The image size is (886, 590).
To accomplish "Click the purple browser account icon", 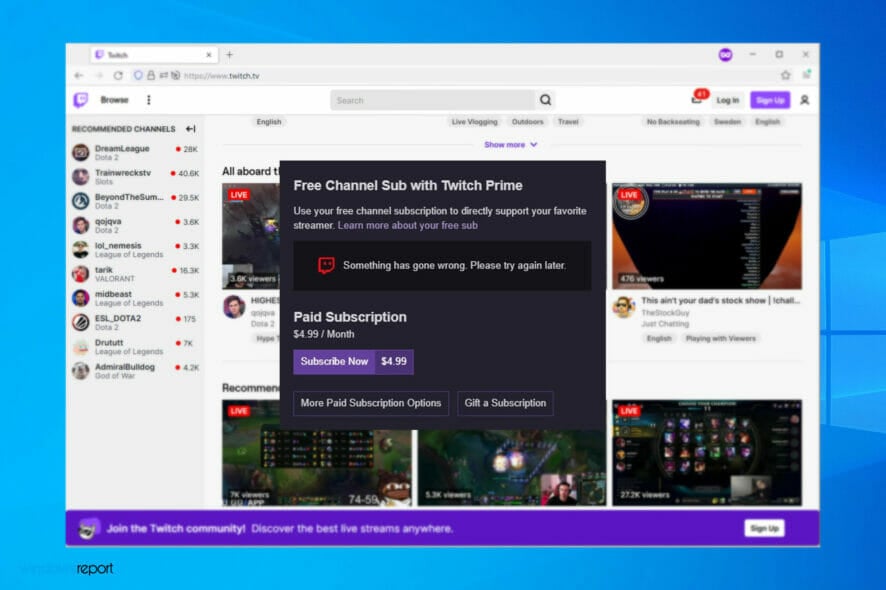I will pyautogui.click(x=726, y=55).
